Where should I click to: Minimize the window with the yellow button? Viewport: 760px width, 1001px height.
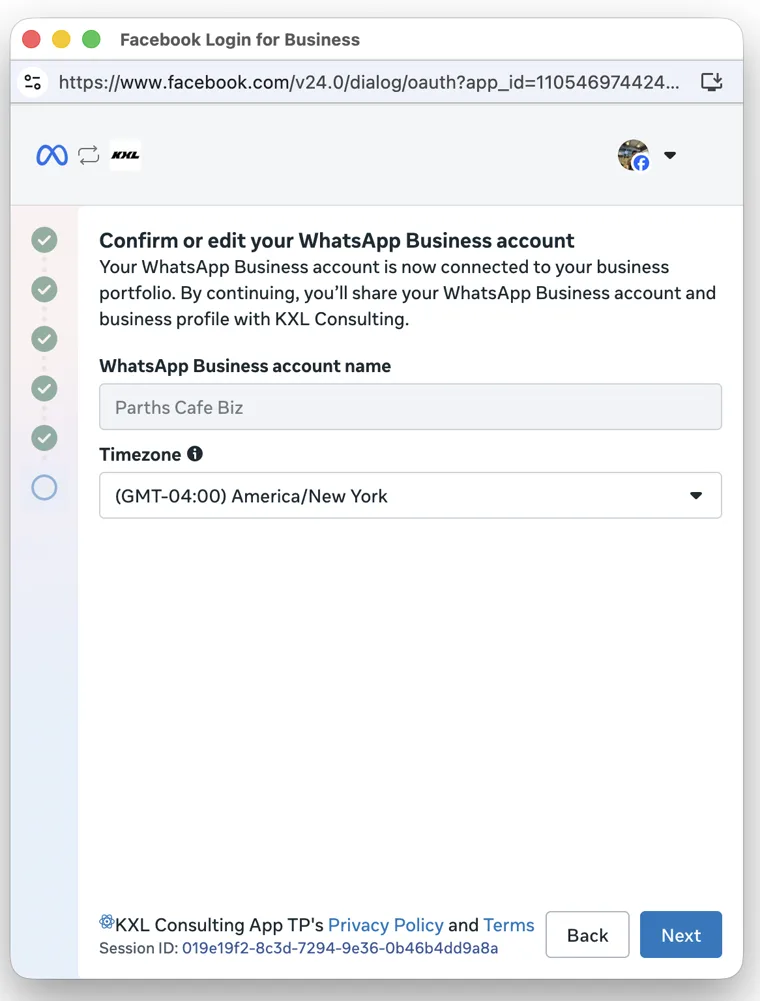(x=61, y=40)
